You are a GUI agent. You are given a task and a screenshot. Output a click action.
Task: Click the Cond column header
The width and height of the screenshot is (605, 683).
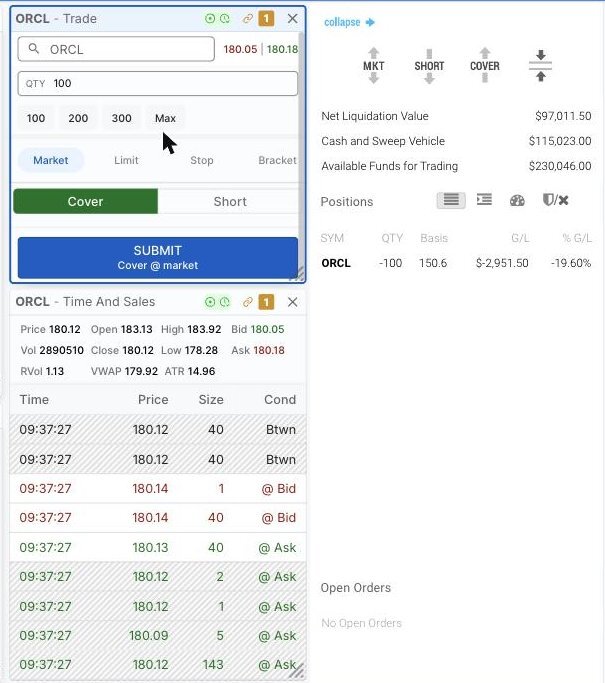click(280, 399)
